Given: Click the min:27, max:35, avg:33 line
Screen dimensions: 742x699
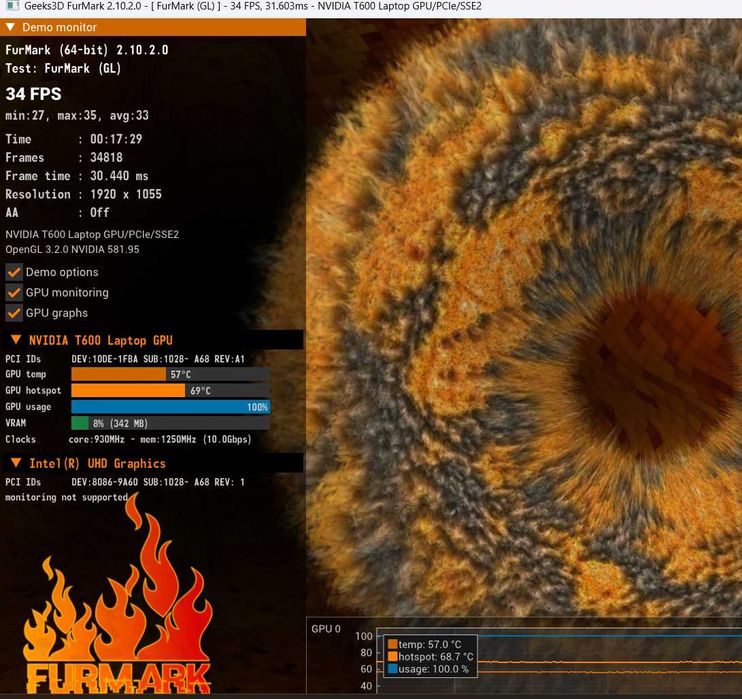Looking at the screenshot, I should 77,115.
